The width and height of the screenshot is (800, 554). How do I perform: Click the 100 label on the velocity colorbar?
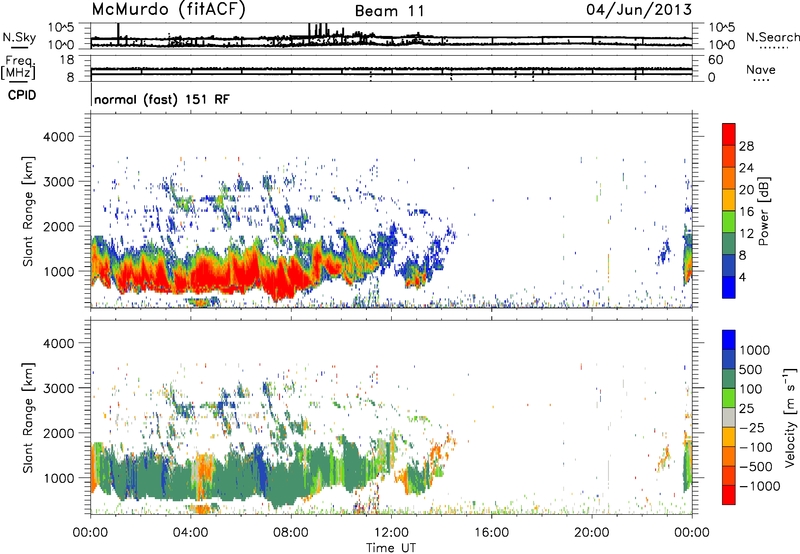751,389
